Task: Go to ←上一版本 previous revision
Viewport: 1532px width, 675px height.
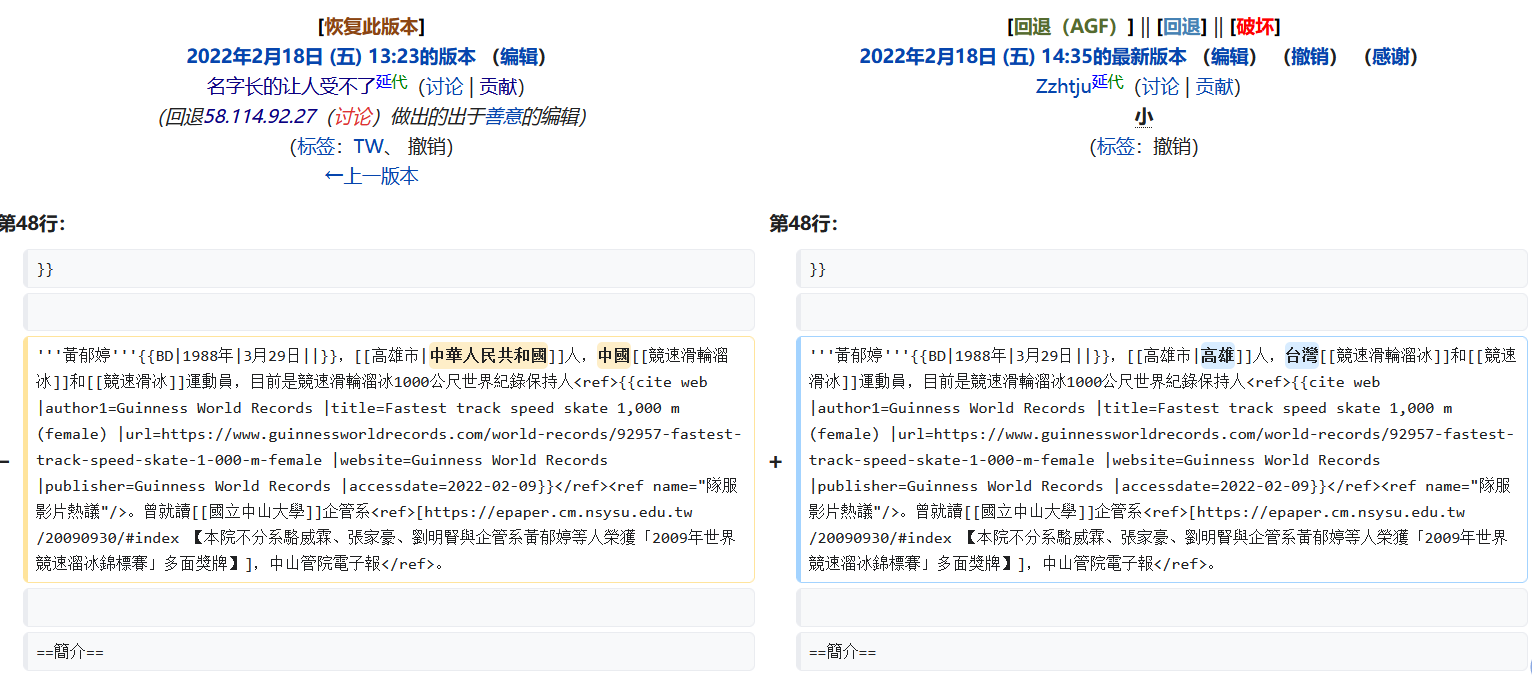Action: pyautogui.click(x=371, y=176)
